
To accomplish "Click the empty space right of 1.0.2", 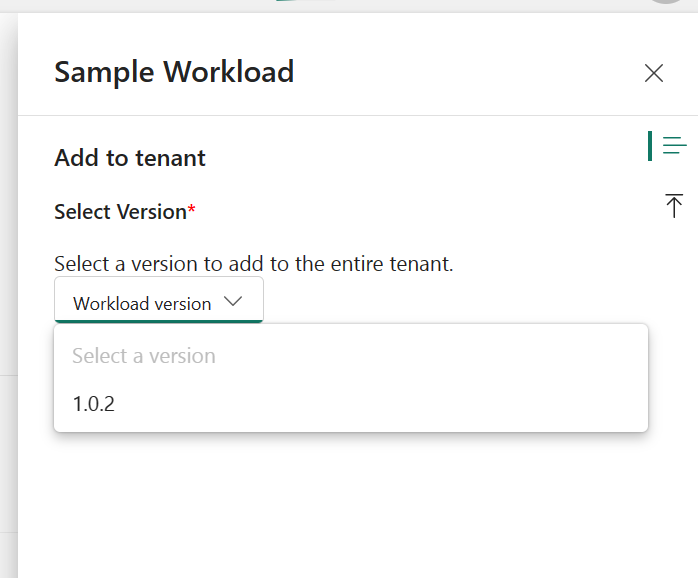I will (x=400, y=404).
